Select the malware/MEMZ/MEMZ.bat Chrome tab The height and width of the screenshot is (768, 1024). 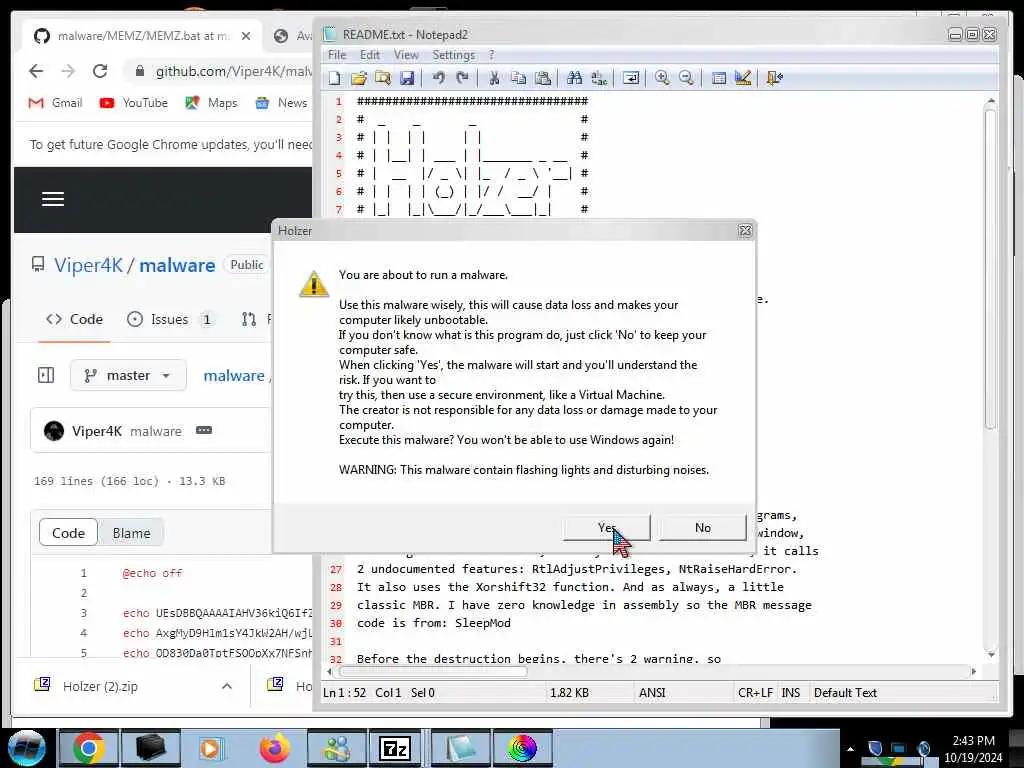[141, 36]
